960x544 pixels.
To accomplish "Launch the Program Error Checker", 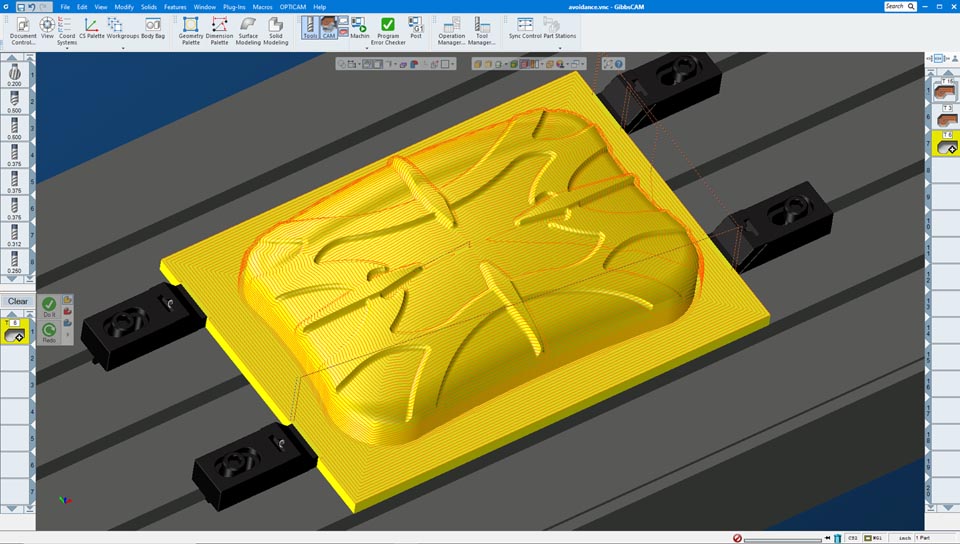I will [388, 29].
